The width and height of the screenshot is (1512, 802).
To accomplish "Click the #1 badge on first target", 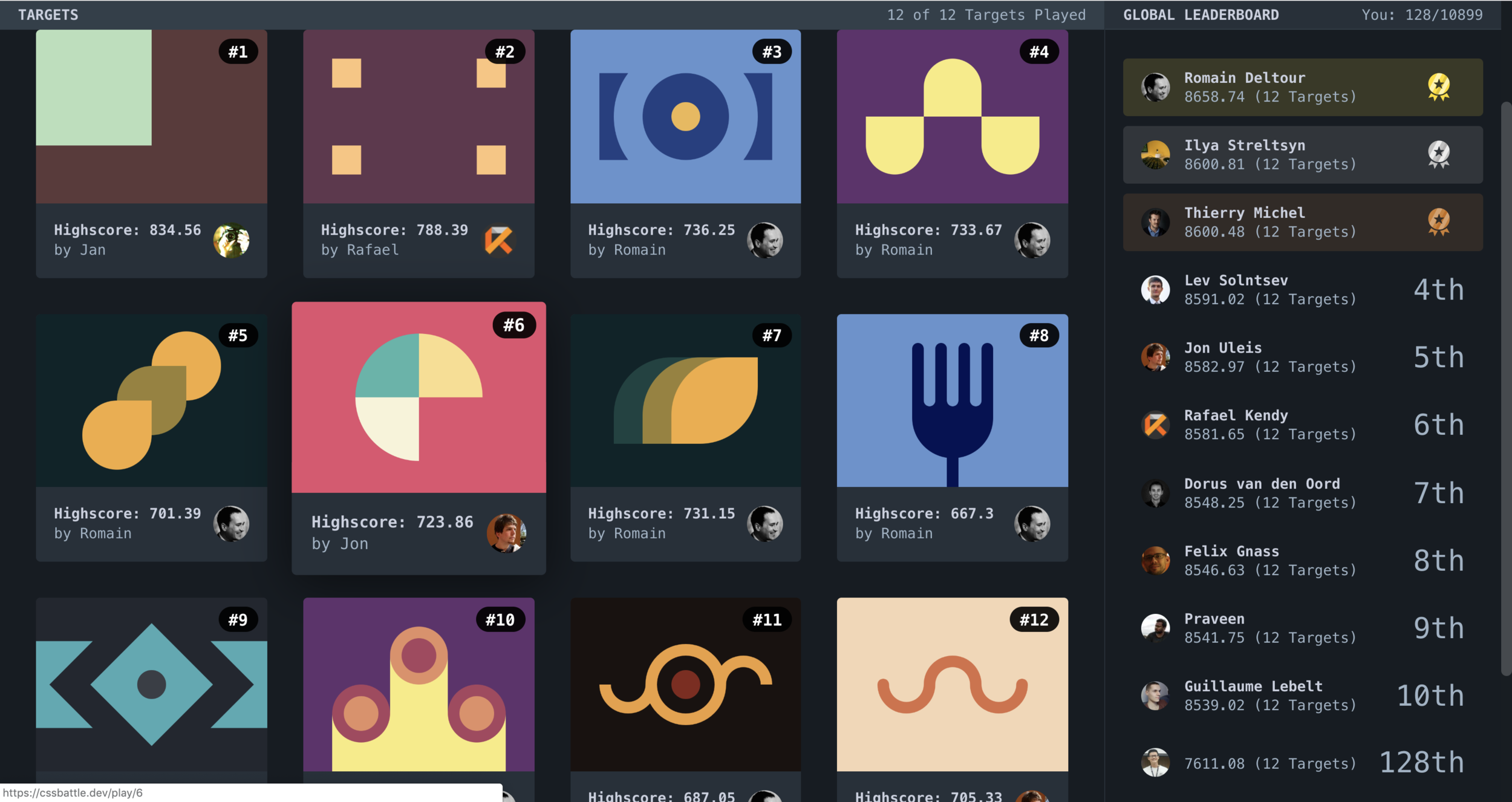I will pos(238,51).
